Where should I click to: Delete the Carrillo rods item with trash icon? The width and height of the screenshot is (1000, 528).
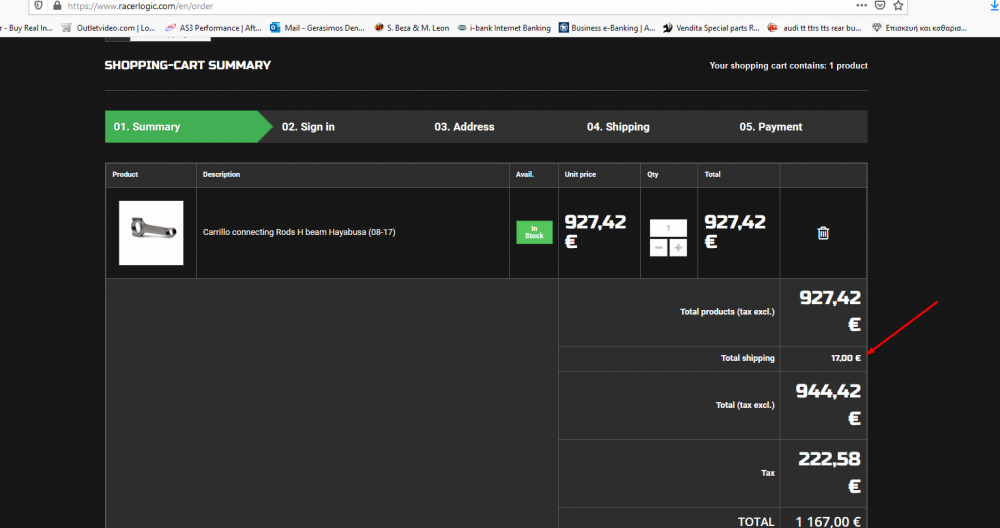tap(823, 233)
